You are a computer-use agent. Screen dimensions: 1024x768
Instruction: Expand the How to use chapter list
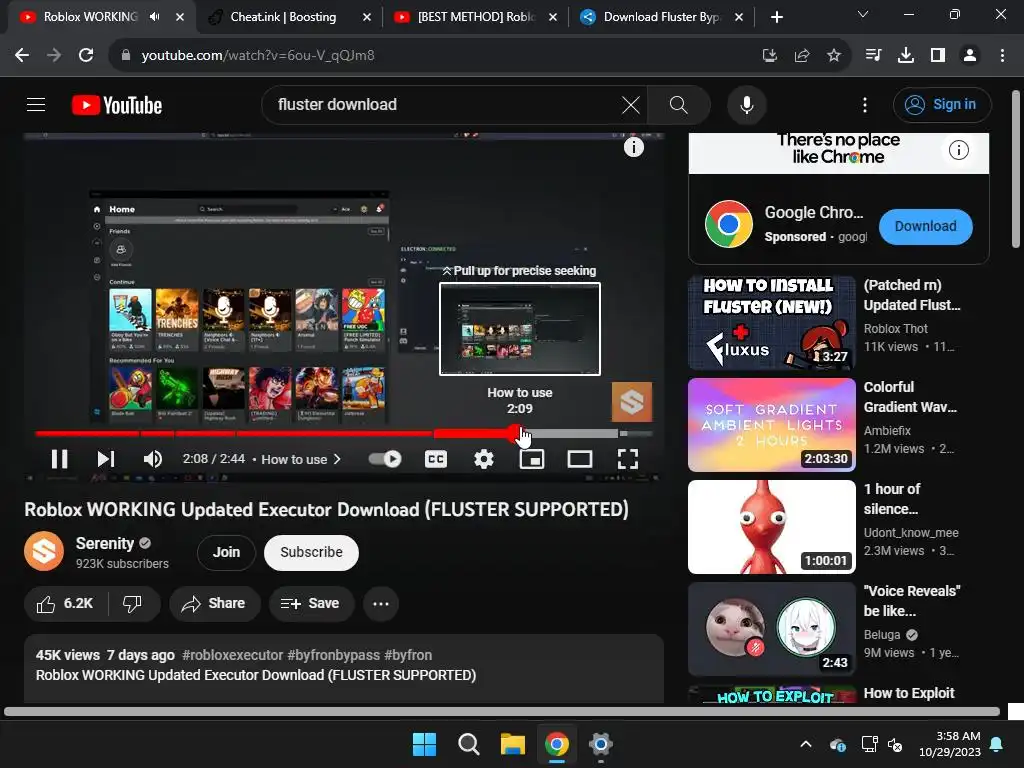pos(301,459)
